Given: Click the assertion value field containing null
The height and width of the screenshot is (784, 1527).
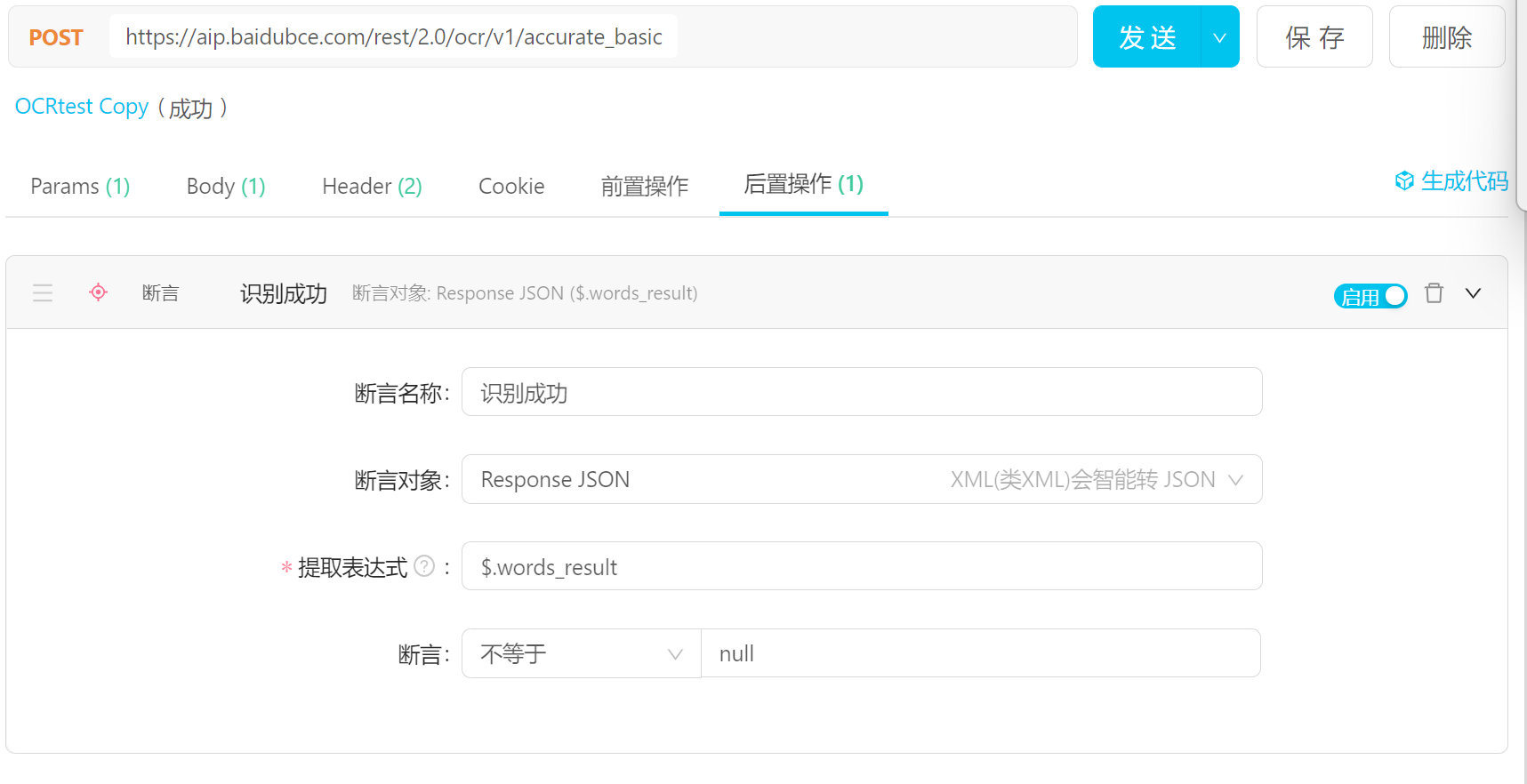Looking at the screenshot, I should (981, 653).
